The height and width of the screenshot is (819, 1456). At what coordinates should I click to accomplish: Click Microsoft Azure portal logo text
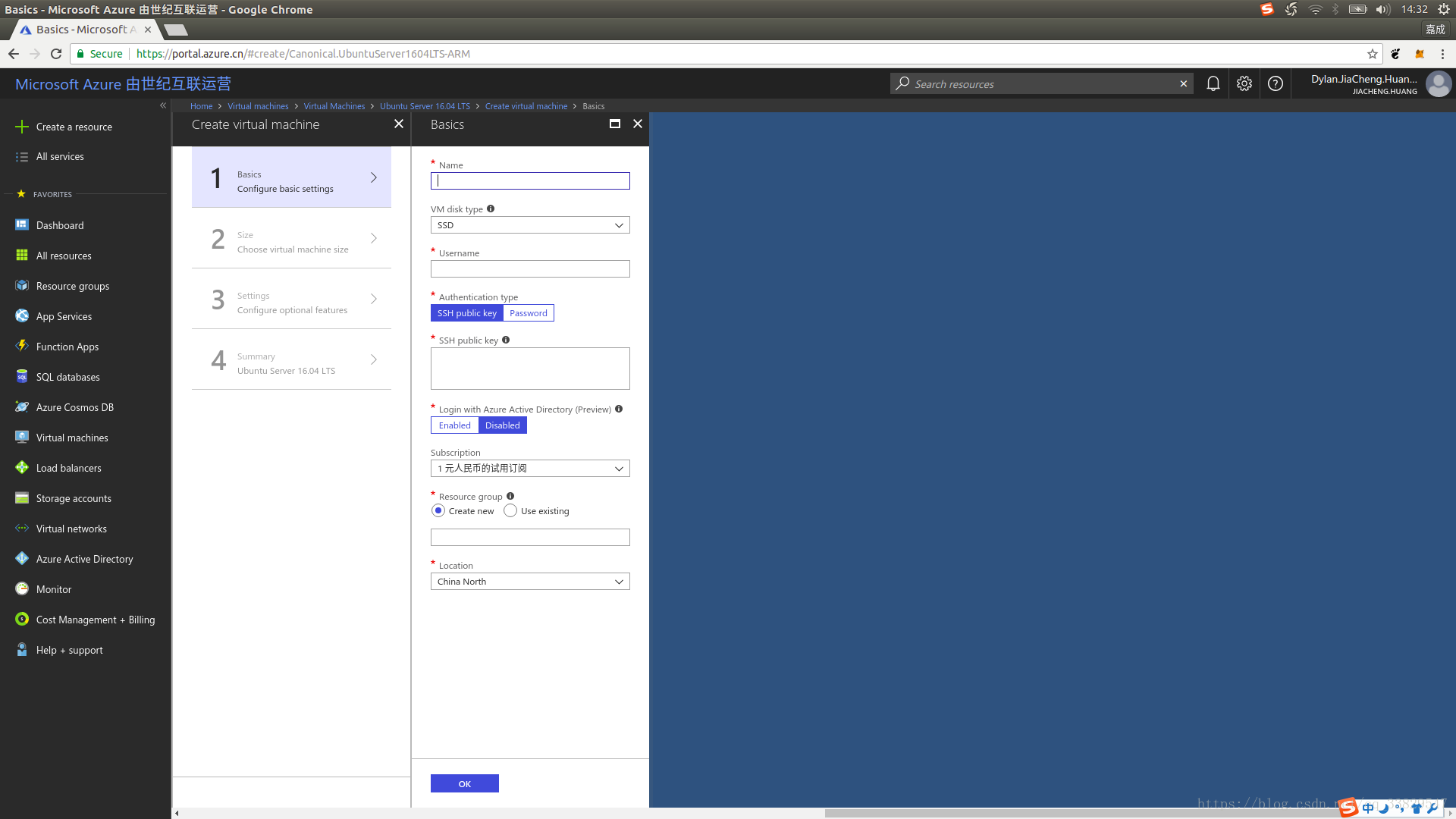point(123,84)
